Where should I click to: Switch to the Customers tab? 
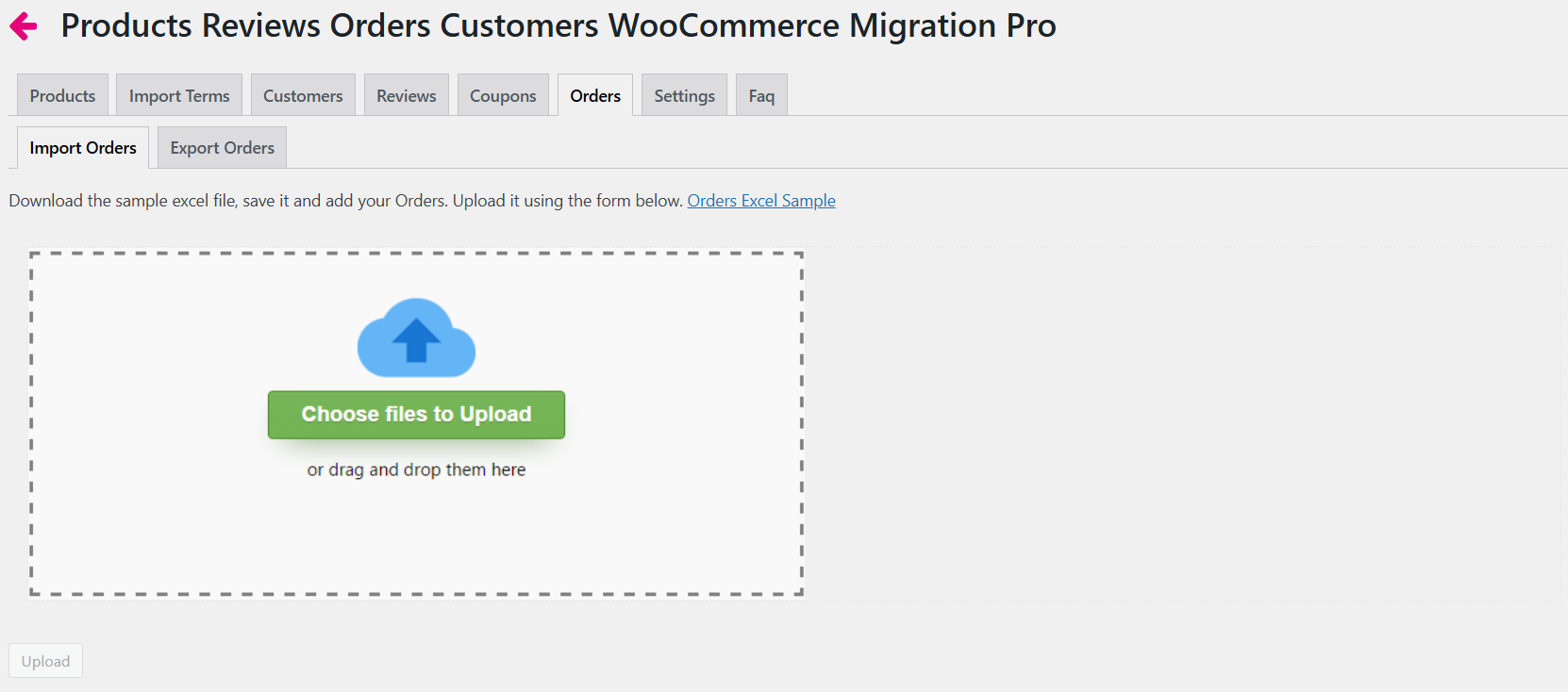click(x=303, y=94)
